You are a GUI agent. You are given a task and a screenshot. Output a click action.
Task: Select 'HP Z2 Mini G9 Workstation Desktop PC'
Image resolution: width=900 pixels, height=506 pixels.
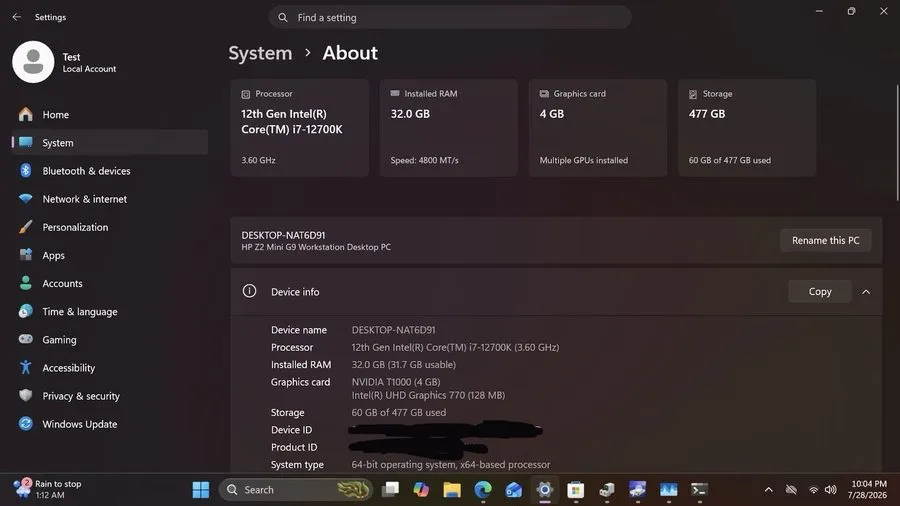click(x=316, y=247)
